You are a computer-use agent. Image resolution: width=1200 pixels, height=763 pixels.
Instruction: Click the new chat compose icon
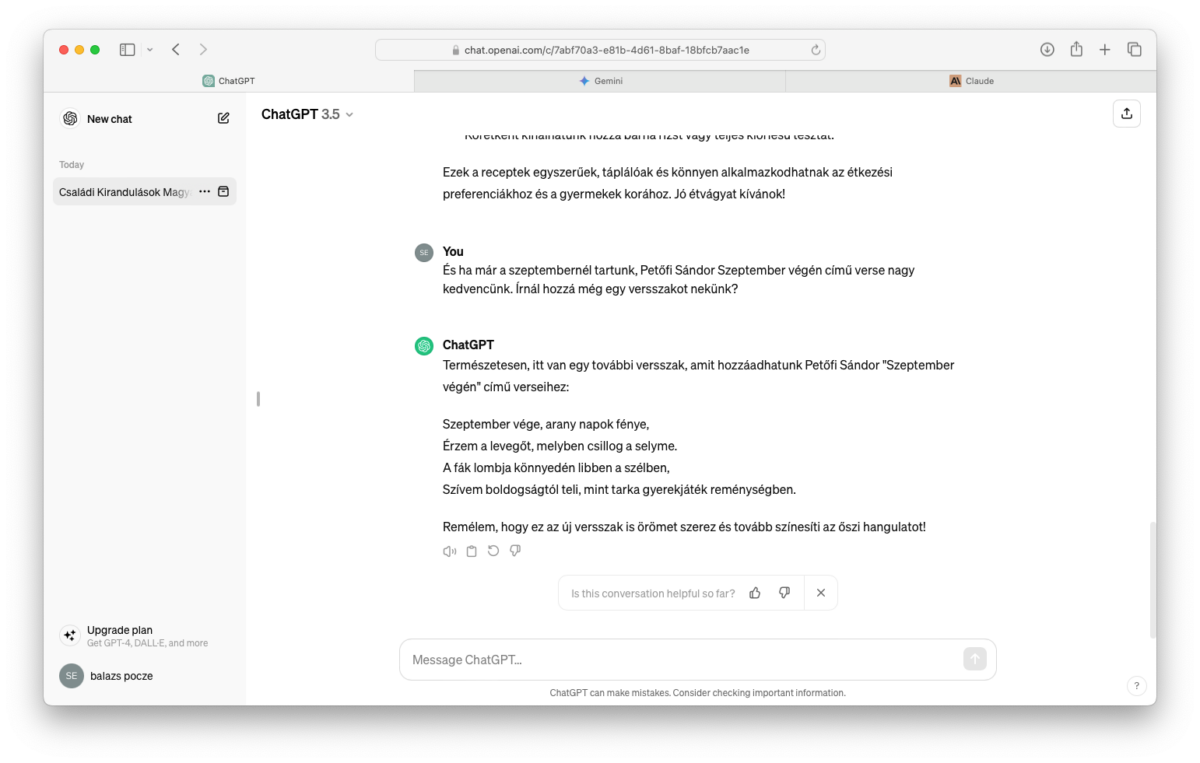[223, 118]
